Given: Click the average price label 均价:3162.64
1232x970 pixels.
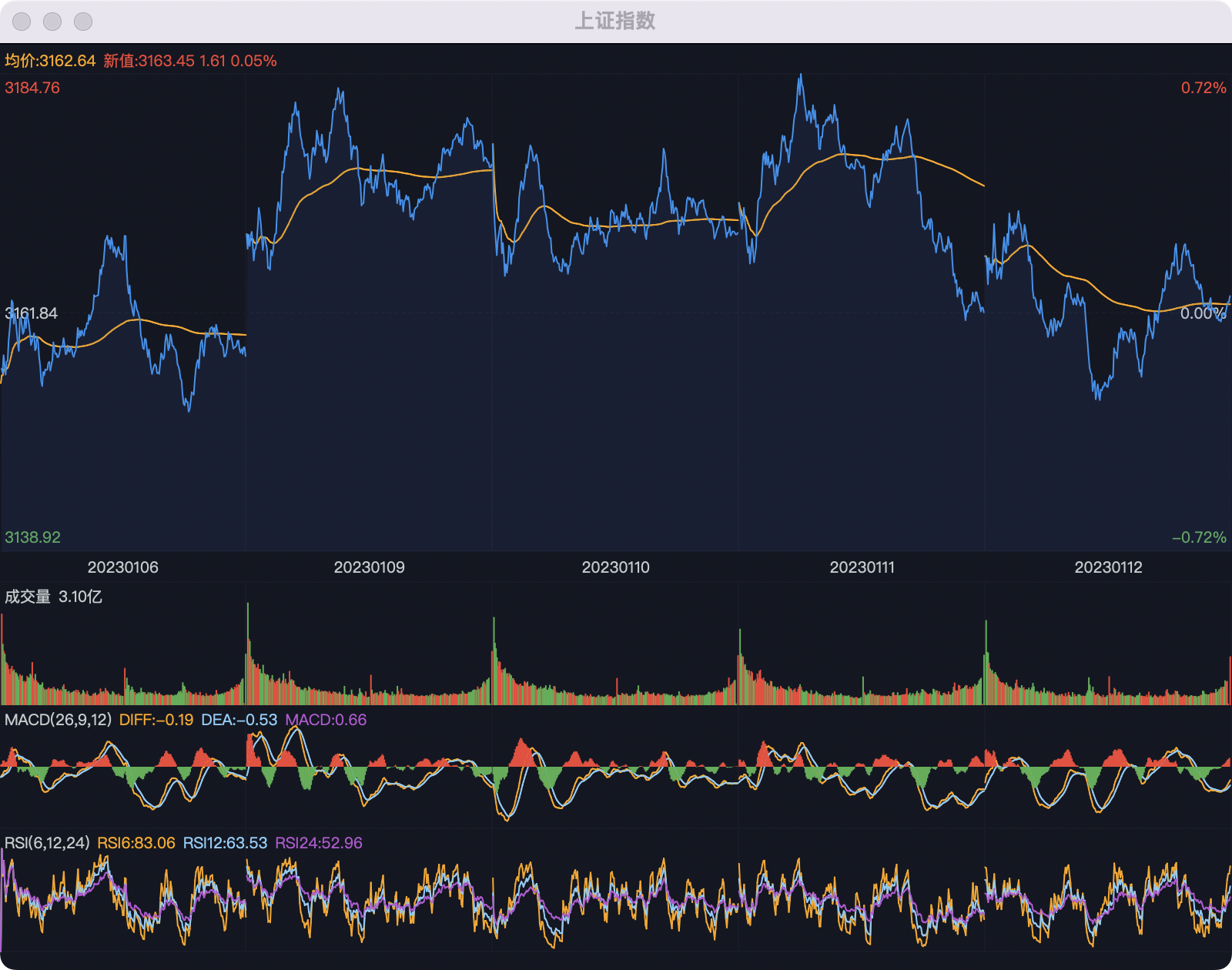Looking at the screenshot, I should click(50, 61).
